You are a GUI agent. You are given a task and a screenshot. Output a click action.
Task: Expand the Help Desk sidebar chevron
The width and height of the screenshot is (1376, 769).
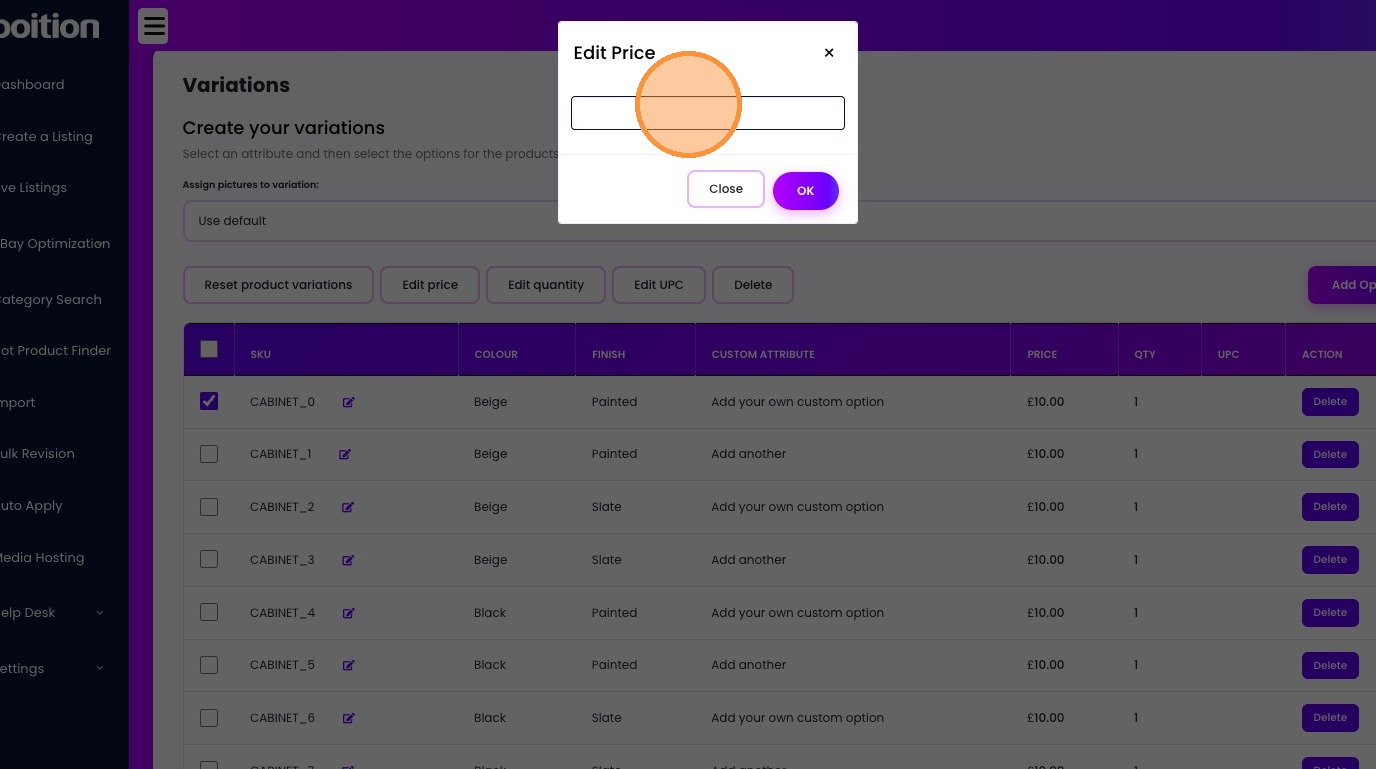[100, 613]
